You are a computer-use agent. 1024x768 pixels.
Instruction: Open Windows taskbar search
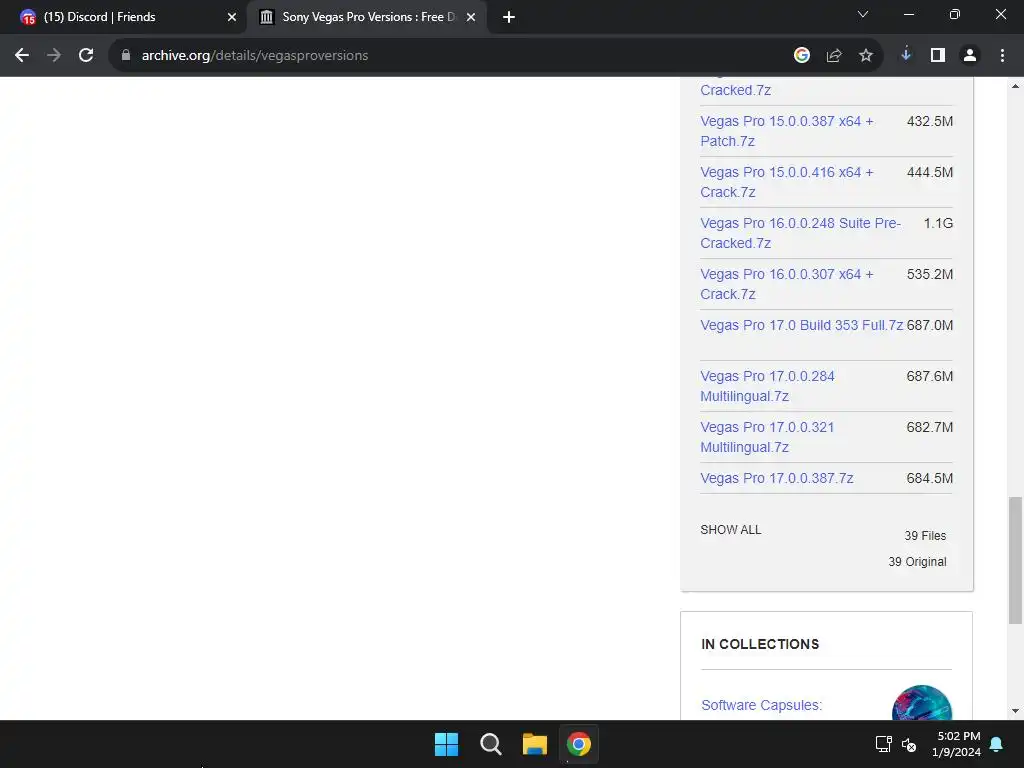click(490, 744)
